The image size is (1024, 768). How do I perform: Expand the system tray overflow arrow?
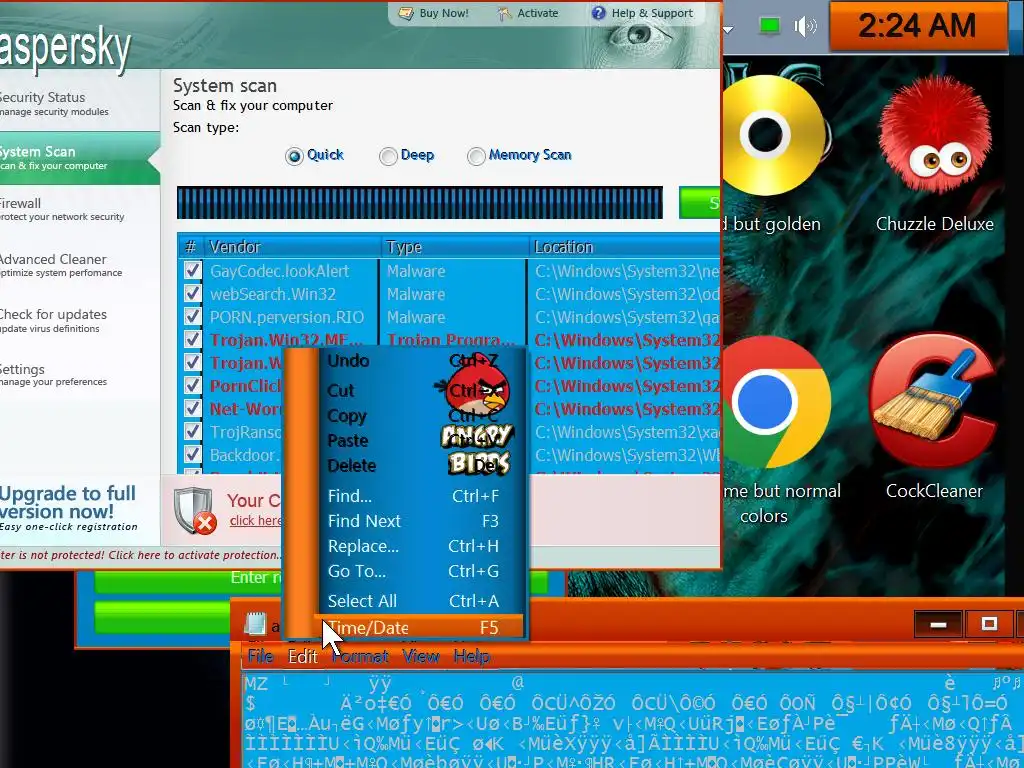pos(729,29)
